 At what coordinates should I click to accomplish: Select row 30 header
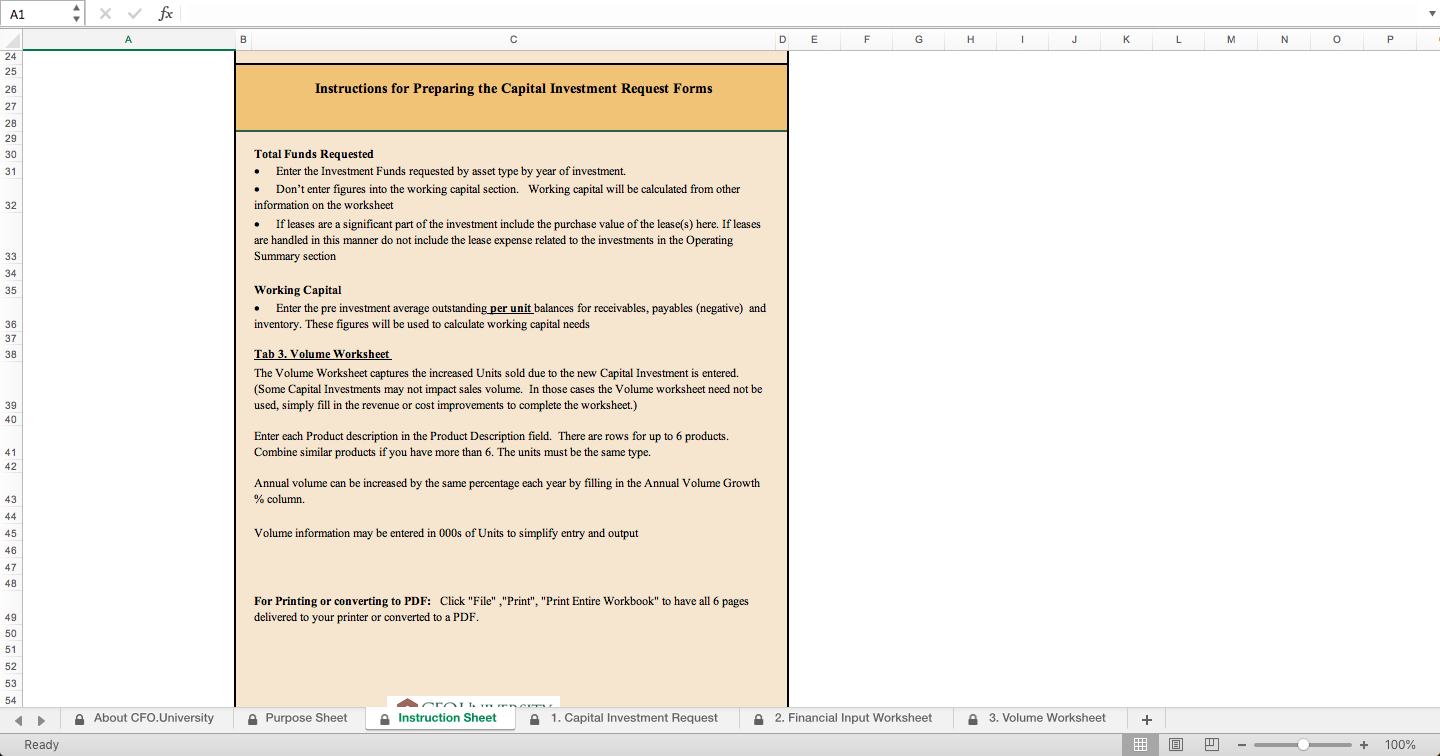click(11, 155)
